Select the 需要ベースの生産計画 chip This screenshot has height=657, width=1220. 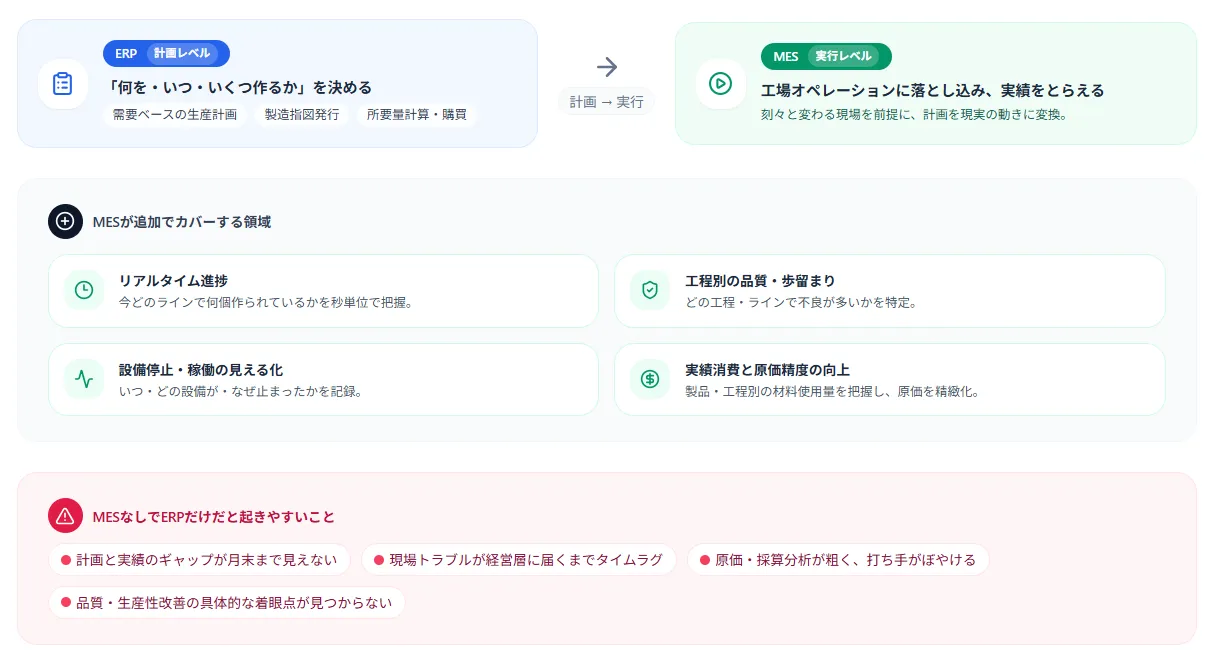[175, 115]
